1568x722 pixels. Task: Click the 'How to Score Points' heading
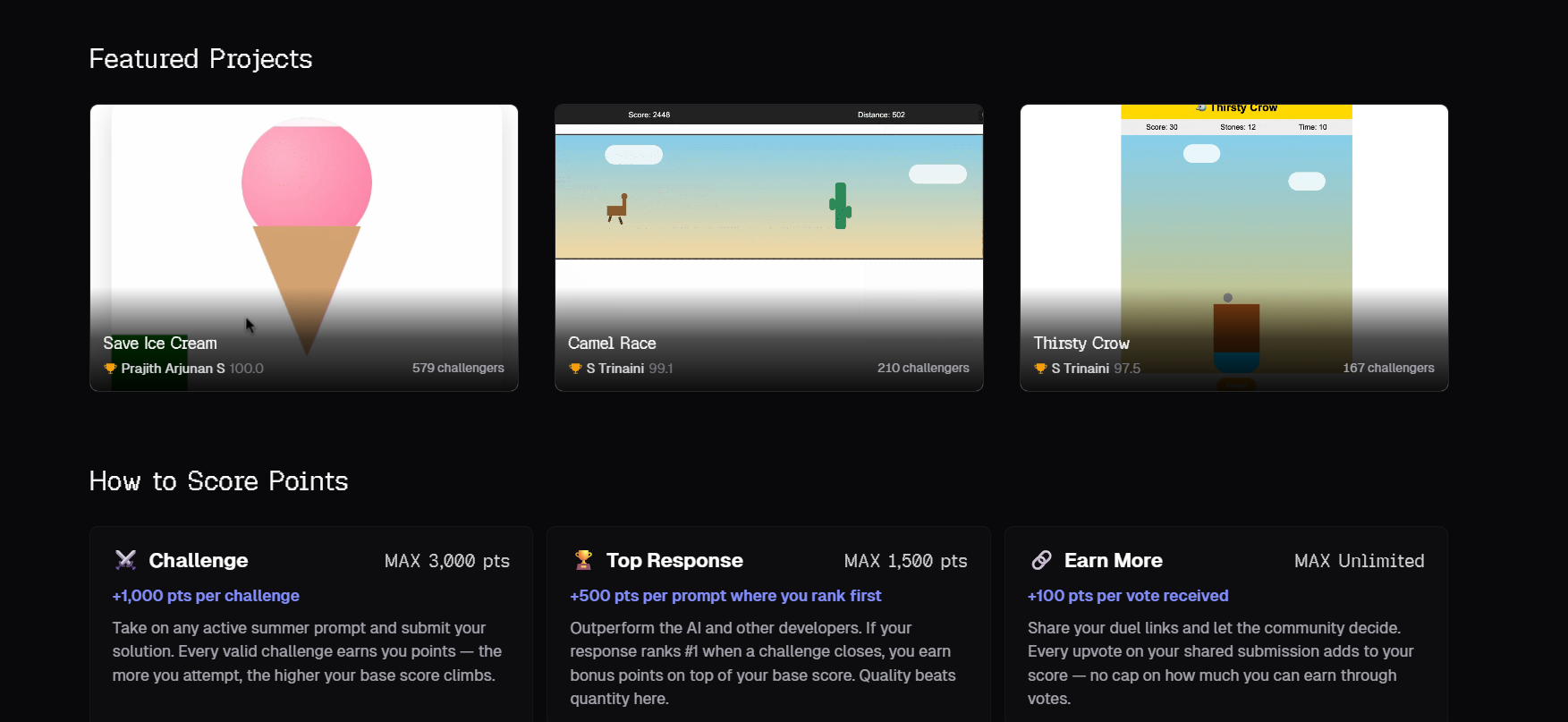(x=218, y=481)
